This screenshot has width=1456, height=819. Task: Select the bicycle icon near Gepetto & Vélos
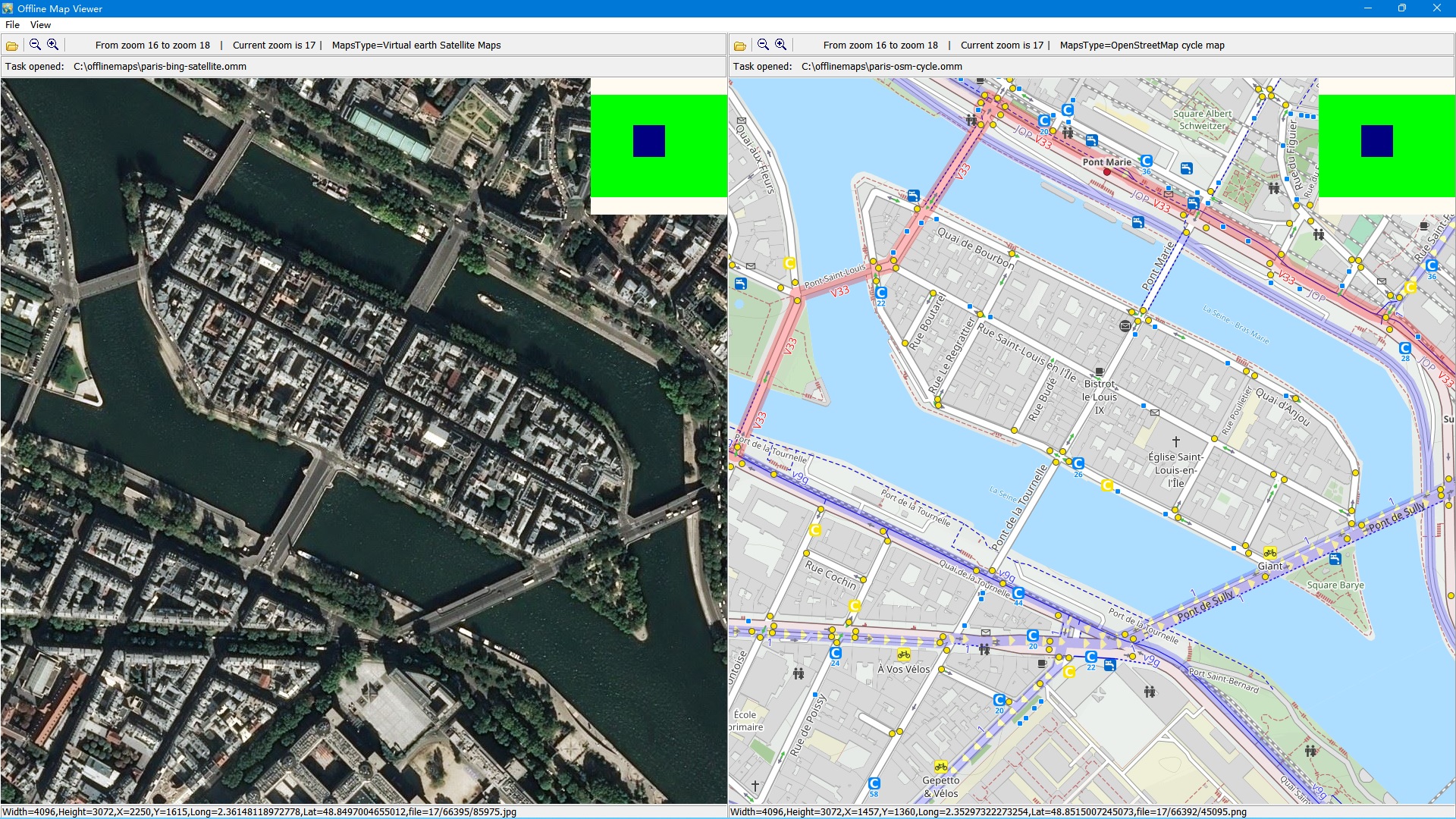coord(940,767)
